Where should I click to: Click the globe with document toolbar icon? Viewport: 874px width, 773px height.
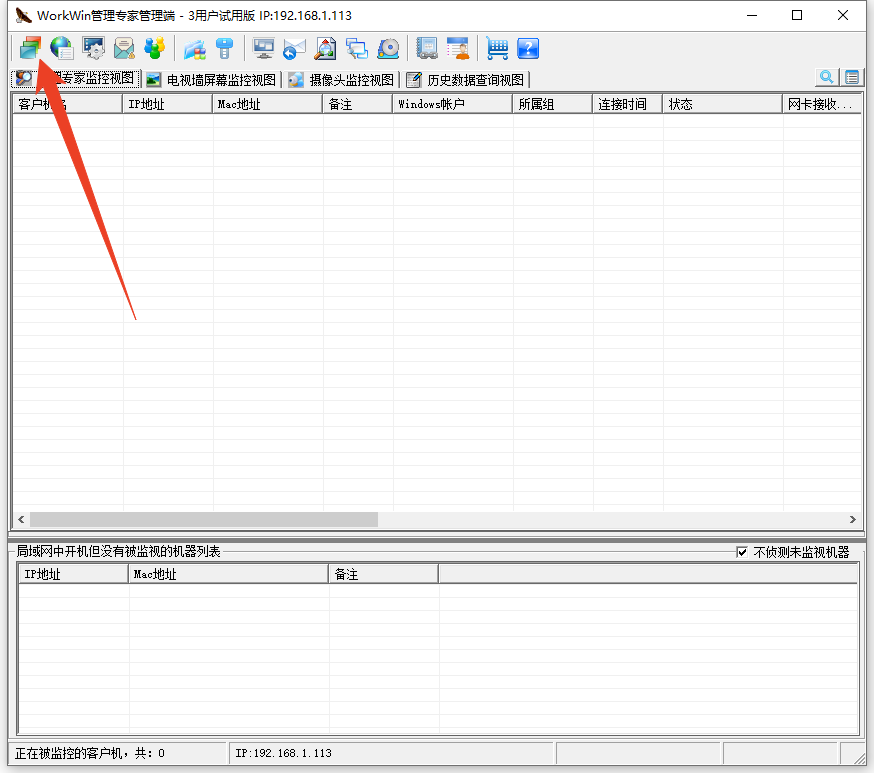62,48
